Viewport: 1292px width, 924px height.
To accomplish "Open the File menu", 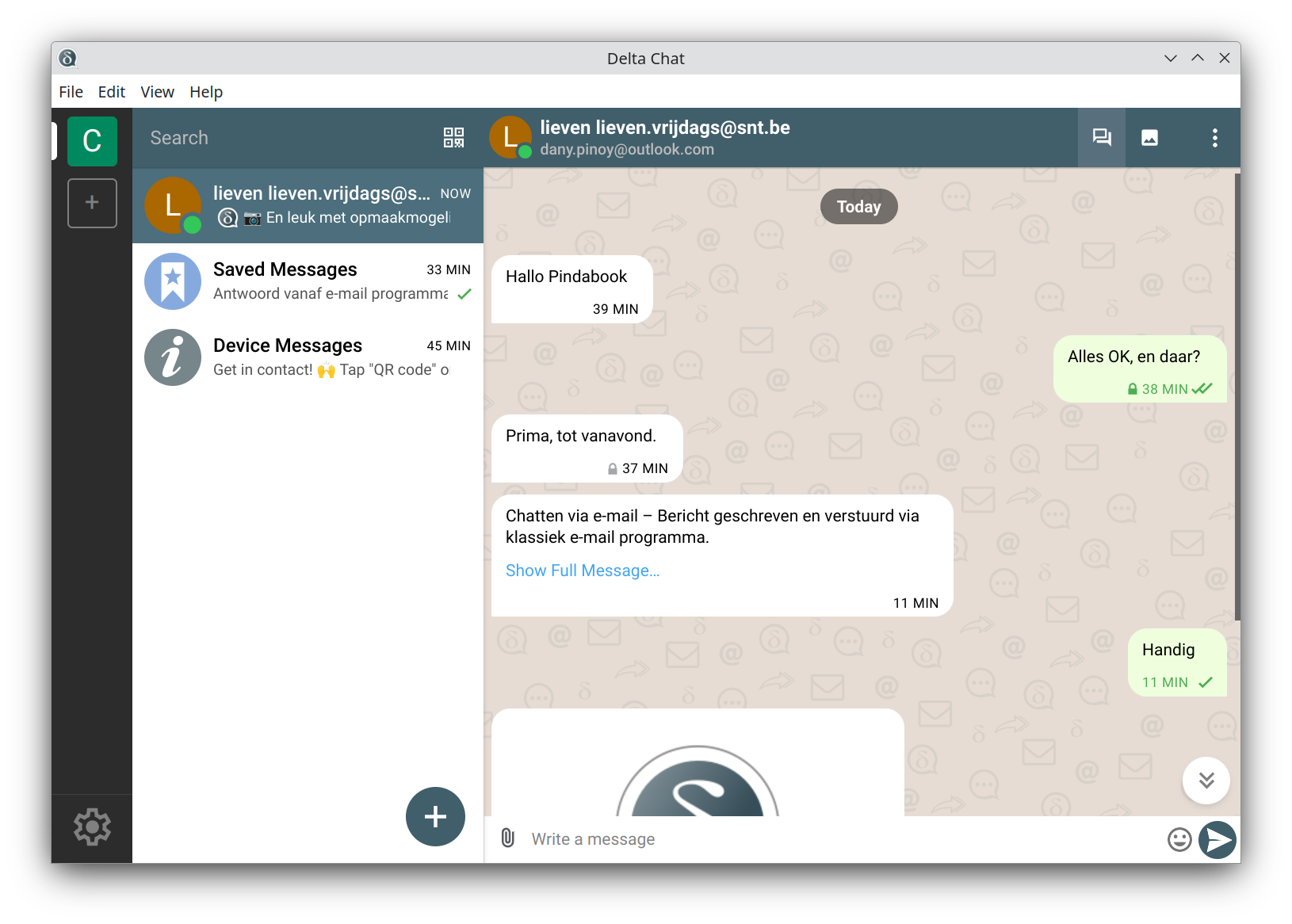I will pos(71,92).
